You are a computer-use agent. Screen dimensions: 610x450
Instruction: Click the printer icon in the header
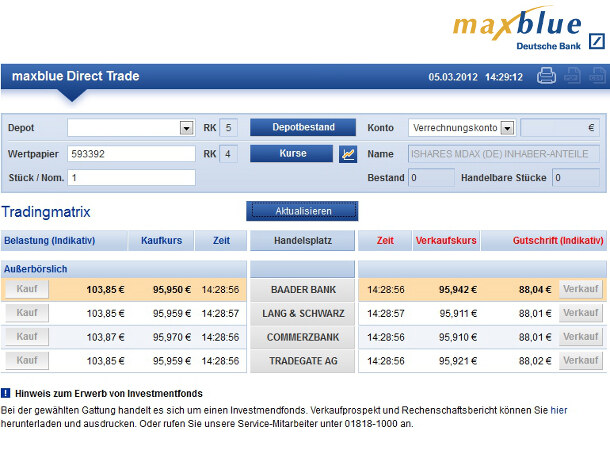(547, 75)
